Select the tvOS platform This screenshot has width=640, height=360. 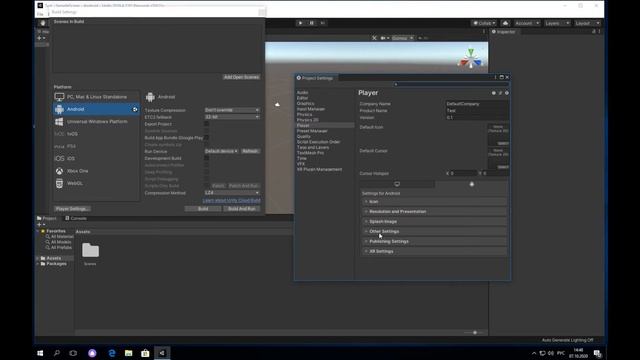click(96, 134)
